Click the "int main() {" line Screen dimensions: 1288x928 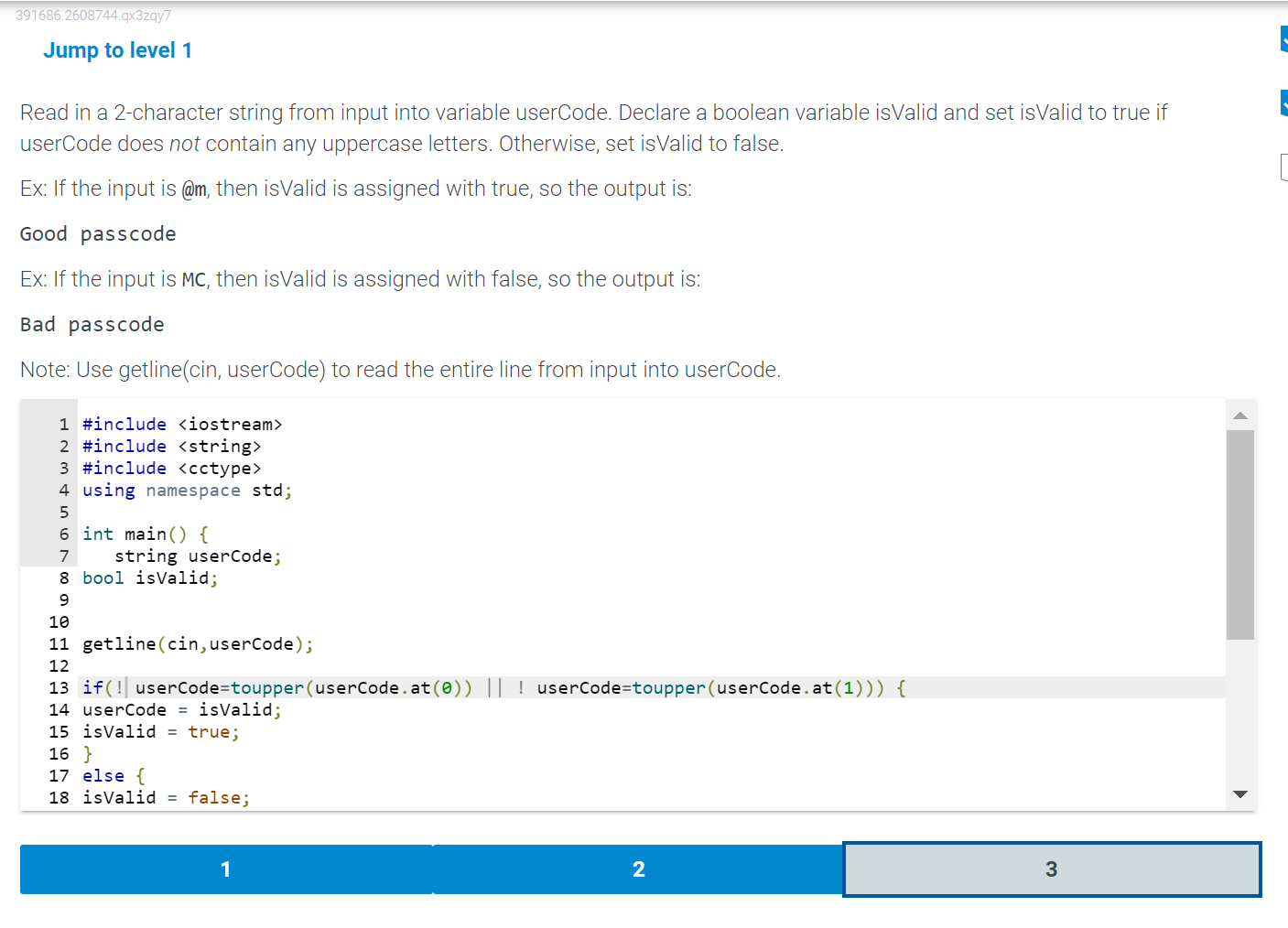(x=146, y=534)
